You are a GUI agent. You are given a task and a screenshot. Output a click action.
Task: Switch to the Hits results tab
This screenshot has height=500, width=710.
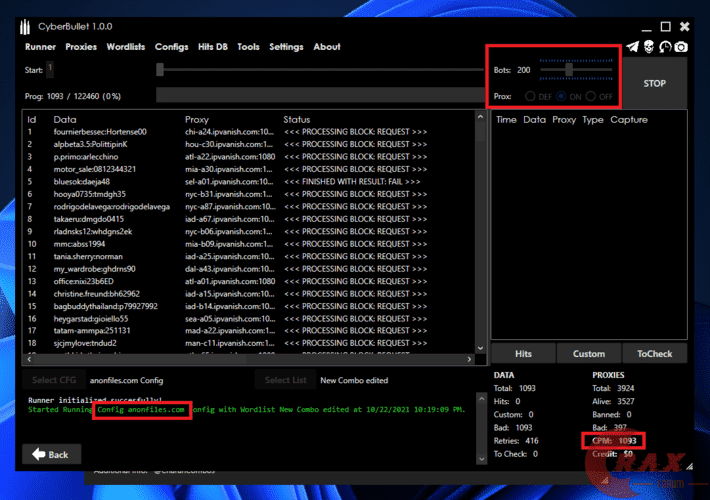point(523,354)
